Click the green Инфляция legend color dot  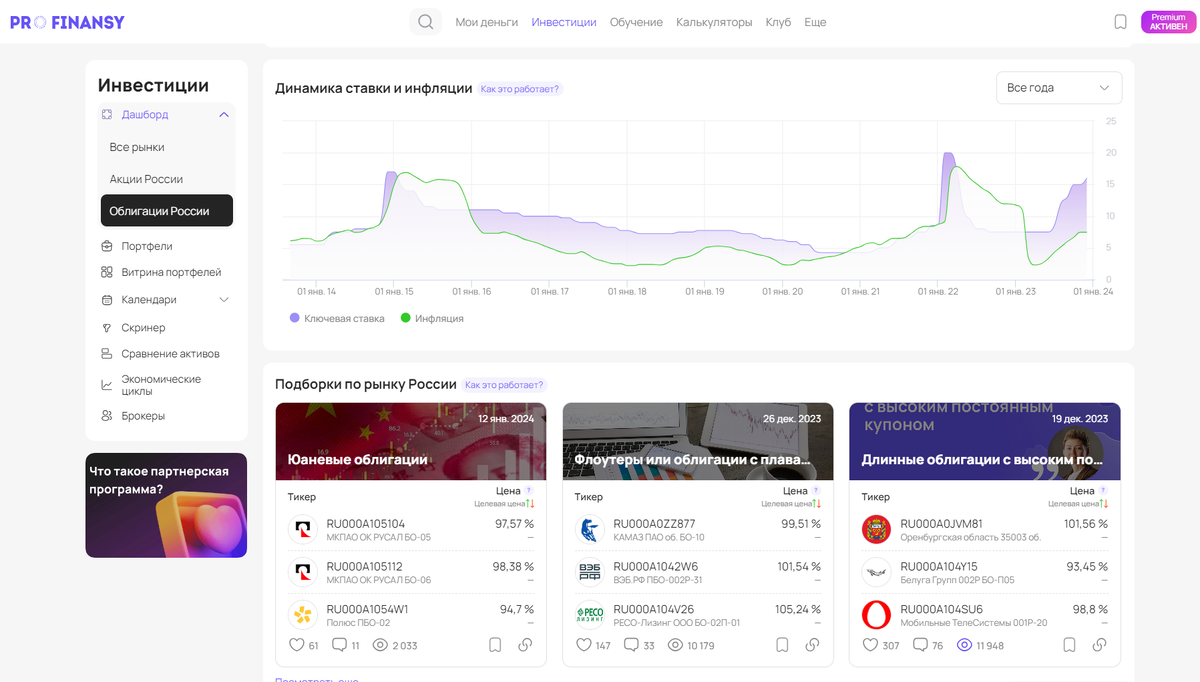(x=405, y=318)
